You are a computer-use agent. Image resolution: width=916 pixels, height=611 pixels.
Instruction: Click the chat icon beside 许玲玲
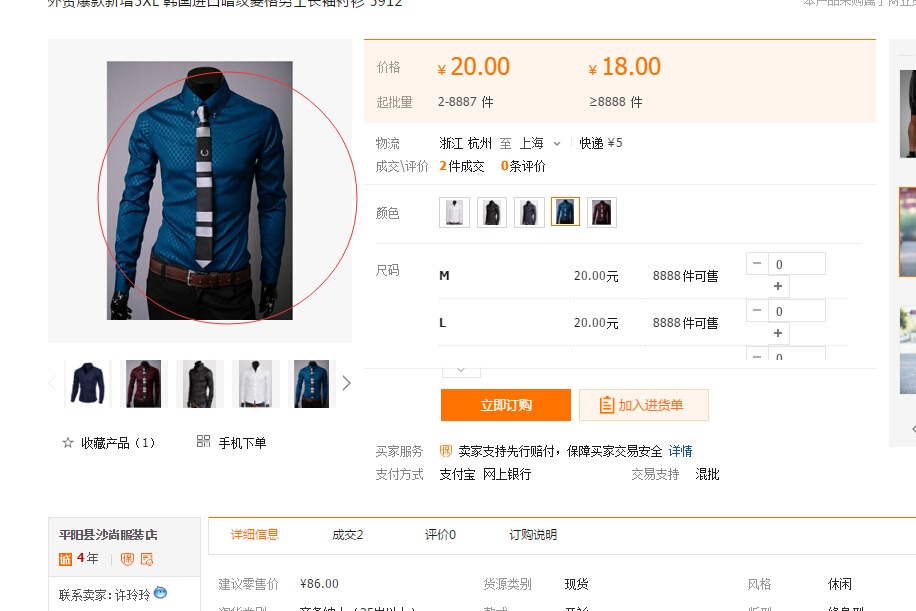pos(161,593)
